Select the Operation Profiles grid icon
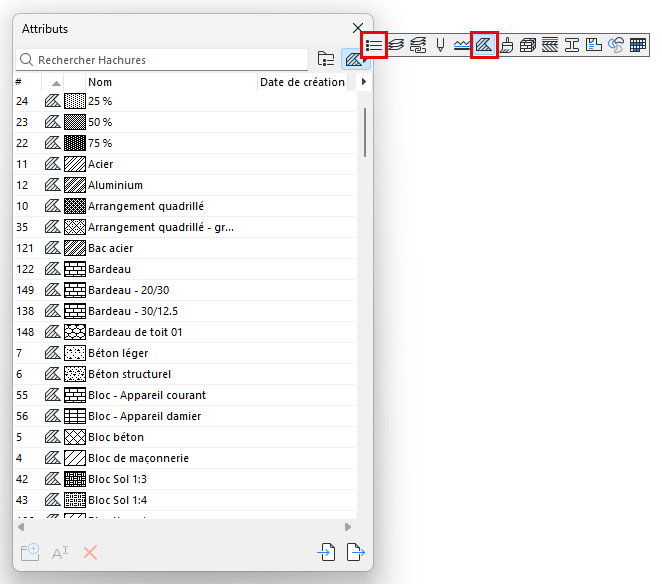This screenshot has height=584, width=662. [638, 45]
